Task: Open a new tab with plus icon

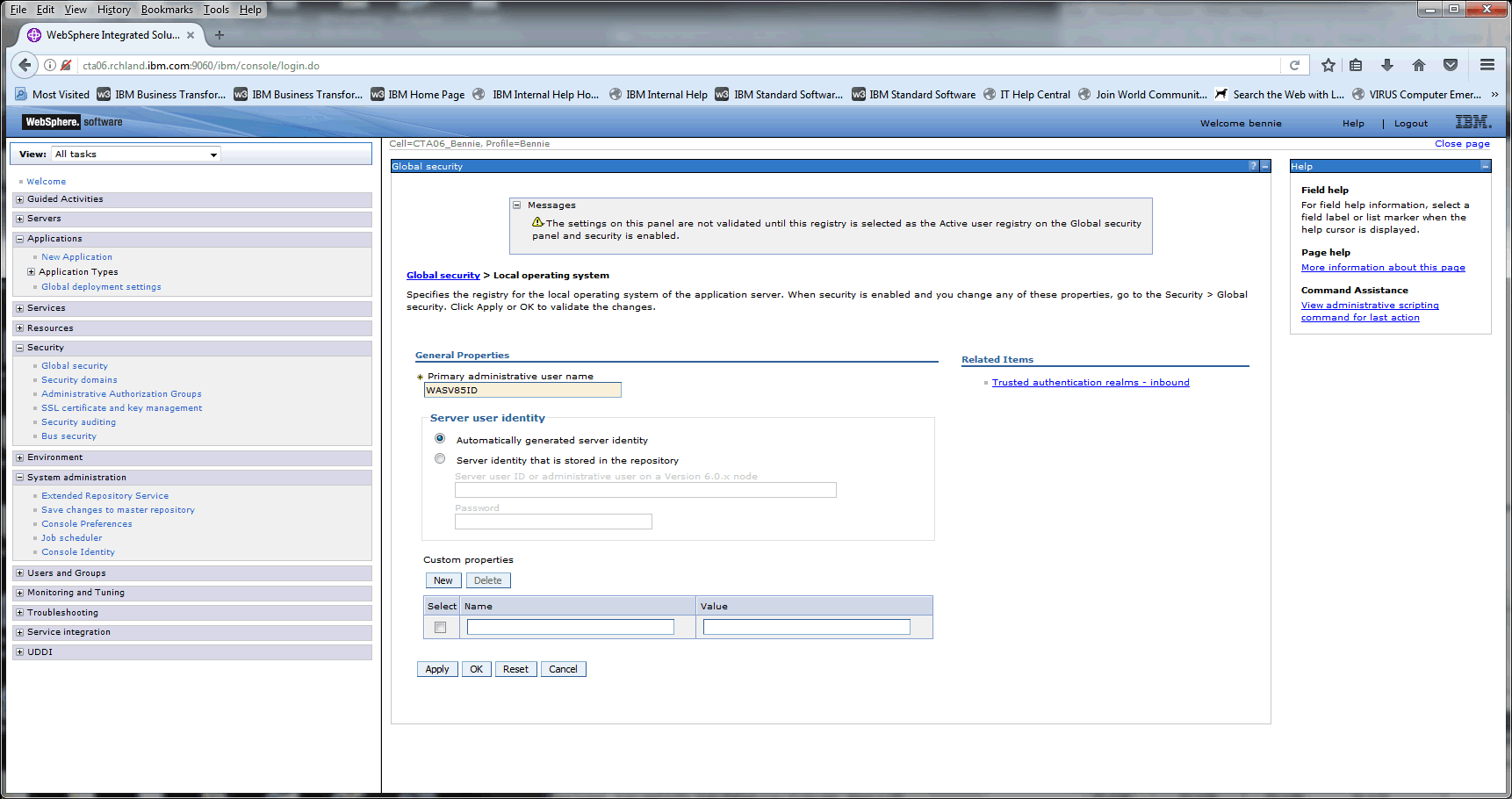Action: [x=220, y=35]
